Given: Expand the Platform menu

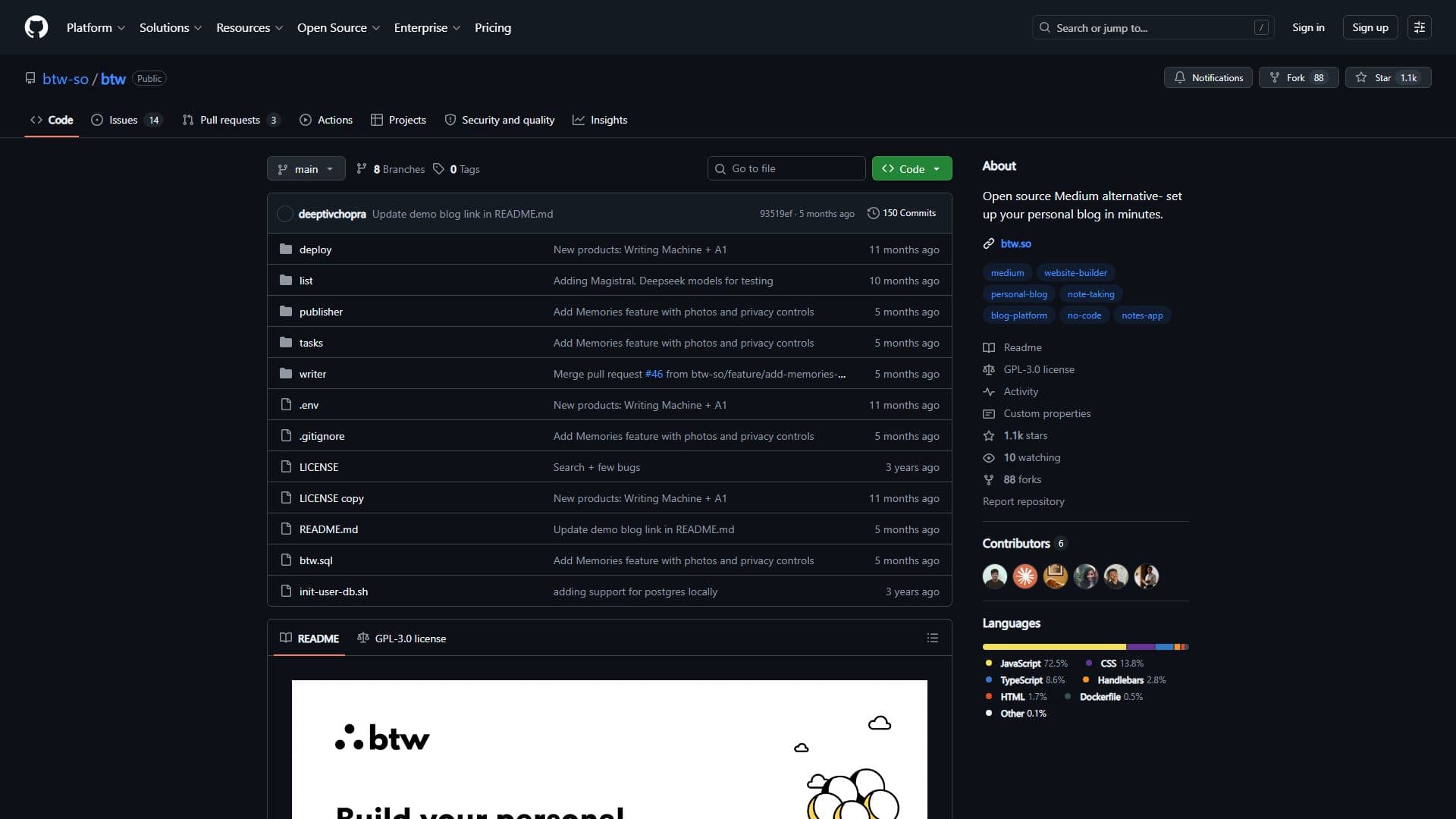Looking at the screenshot, I should click(96, 27).
